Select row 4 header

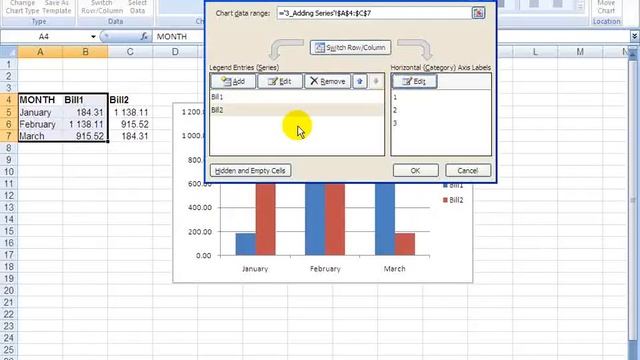[x=9, y=100]
